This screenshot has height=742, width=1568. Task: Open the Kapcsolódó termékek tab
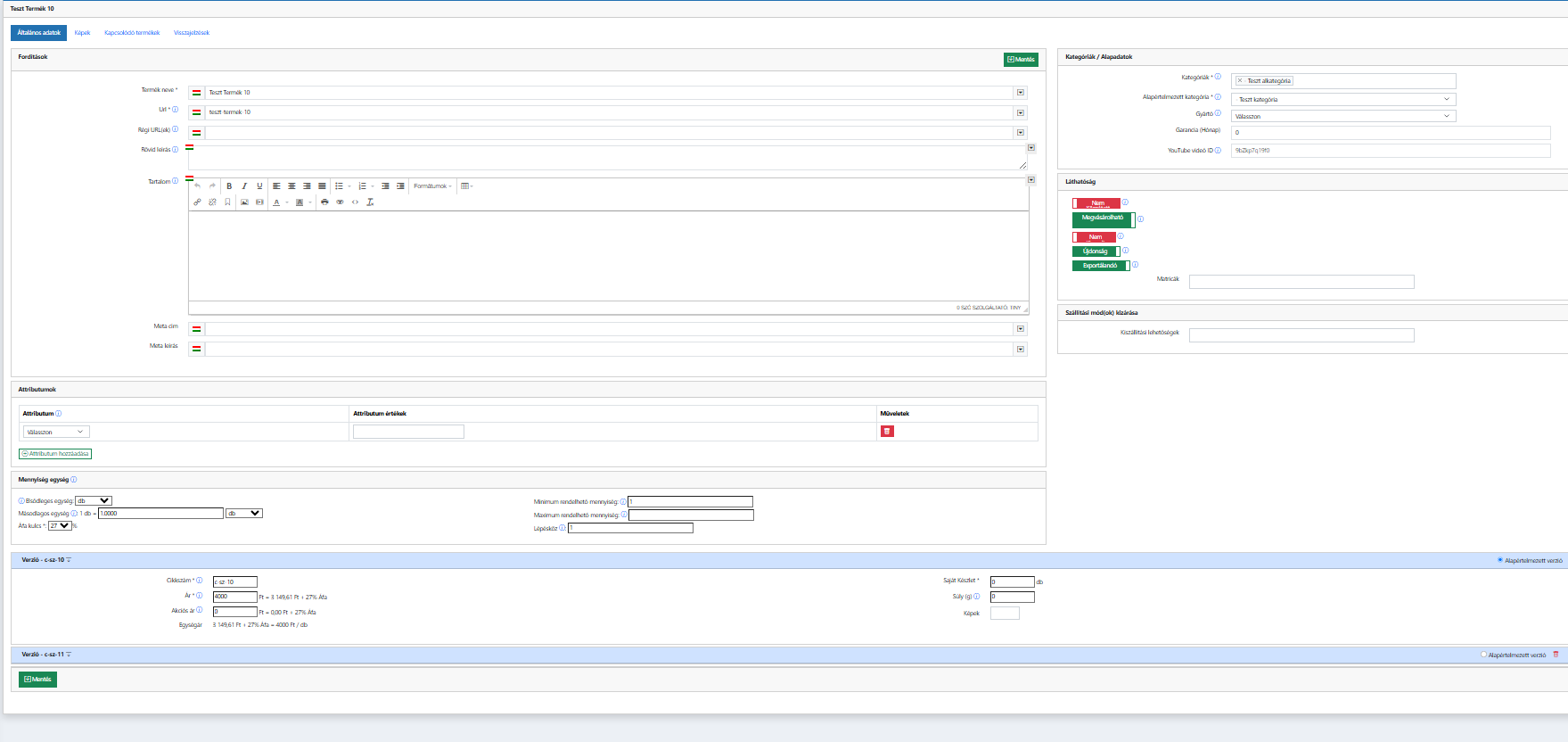132,33
